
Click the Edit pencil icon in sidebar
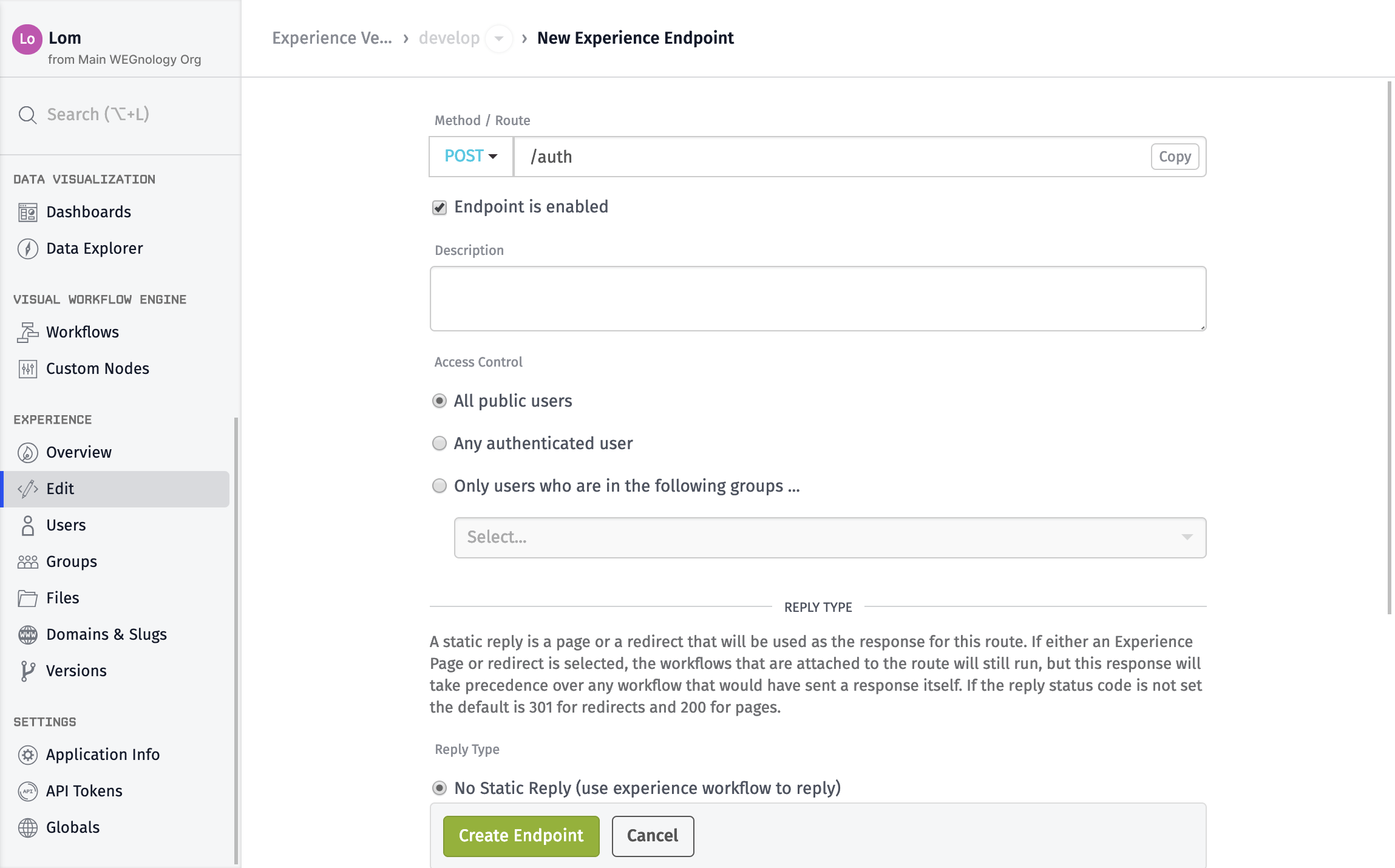click(27, 489)
